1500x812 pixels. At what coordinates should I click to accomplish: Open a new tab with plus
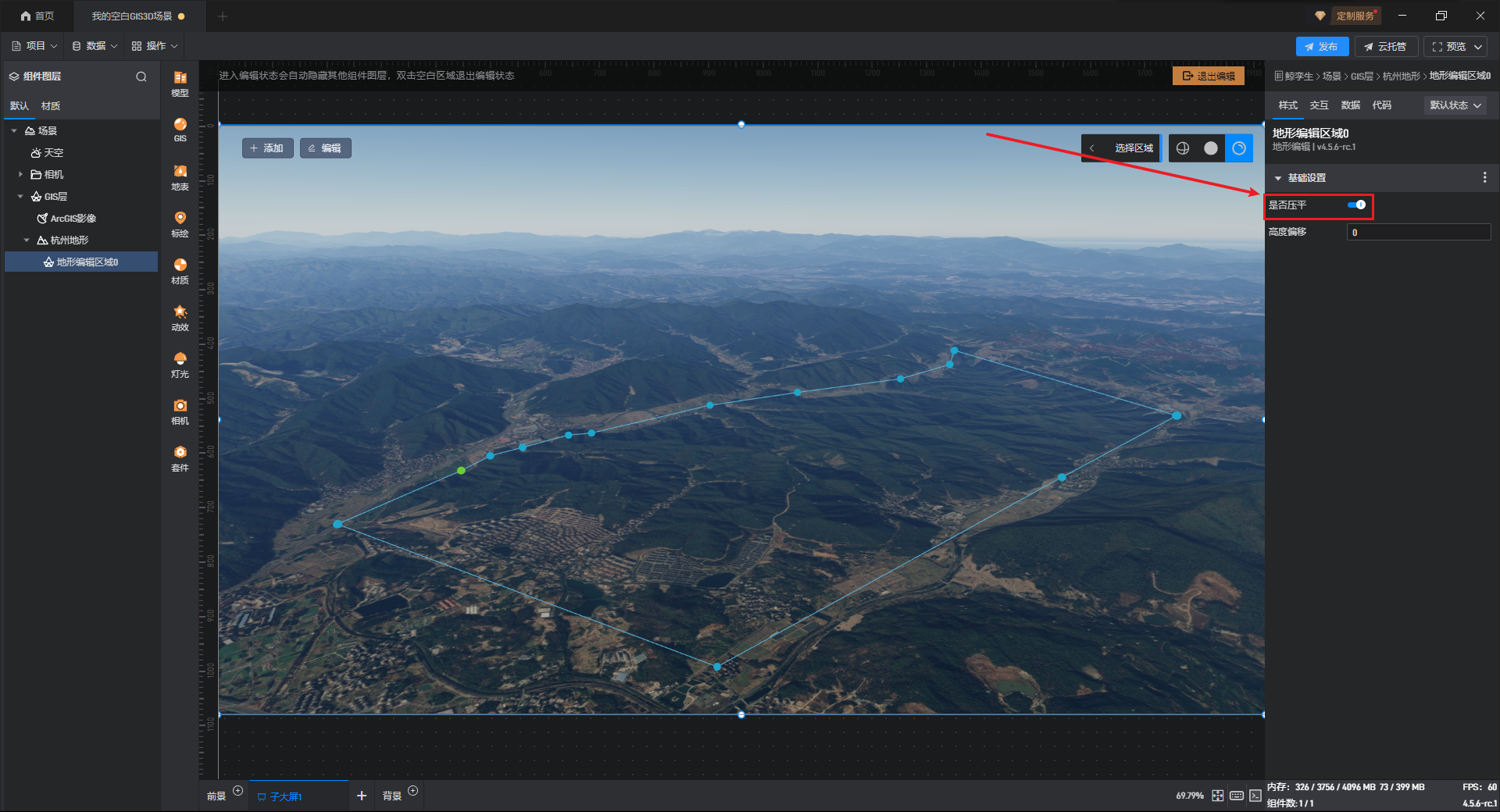click(223, 16)
